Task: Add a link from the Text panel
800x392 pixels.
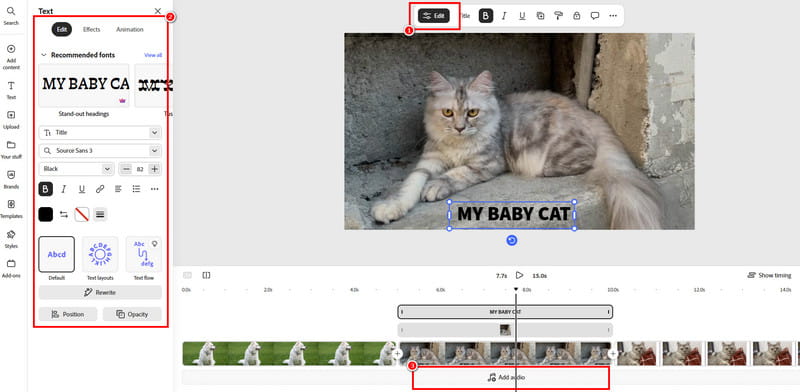Action: (x=100, y=189)
